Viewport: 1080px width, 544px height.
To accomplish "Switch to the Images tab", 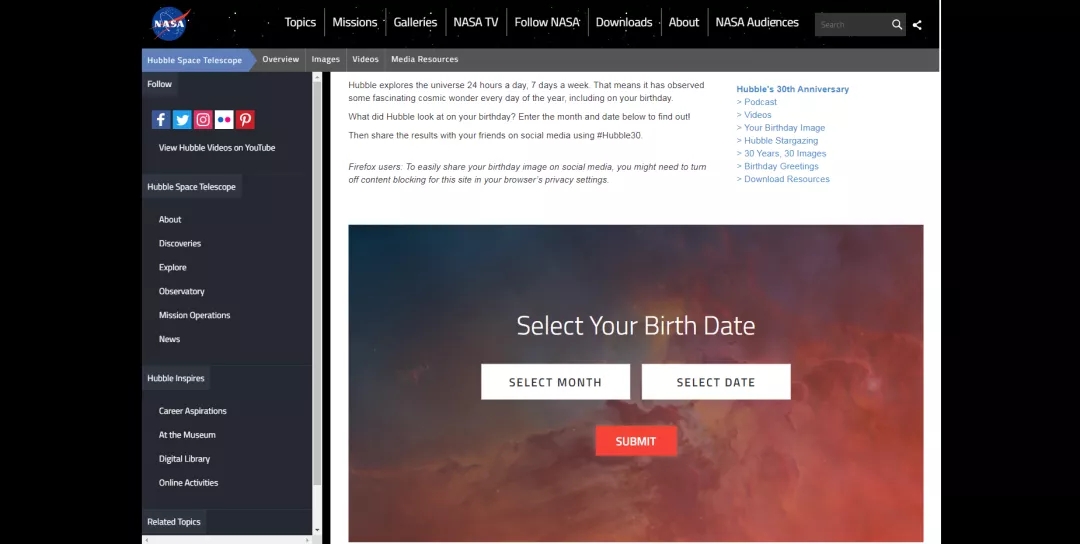I will [326, 59].
